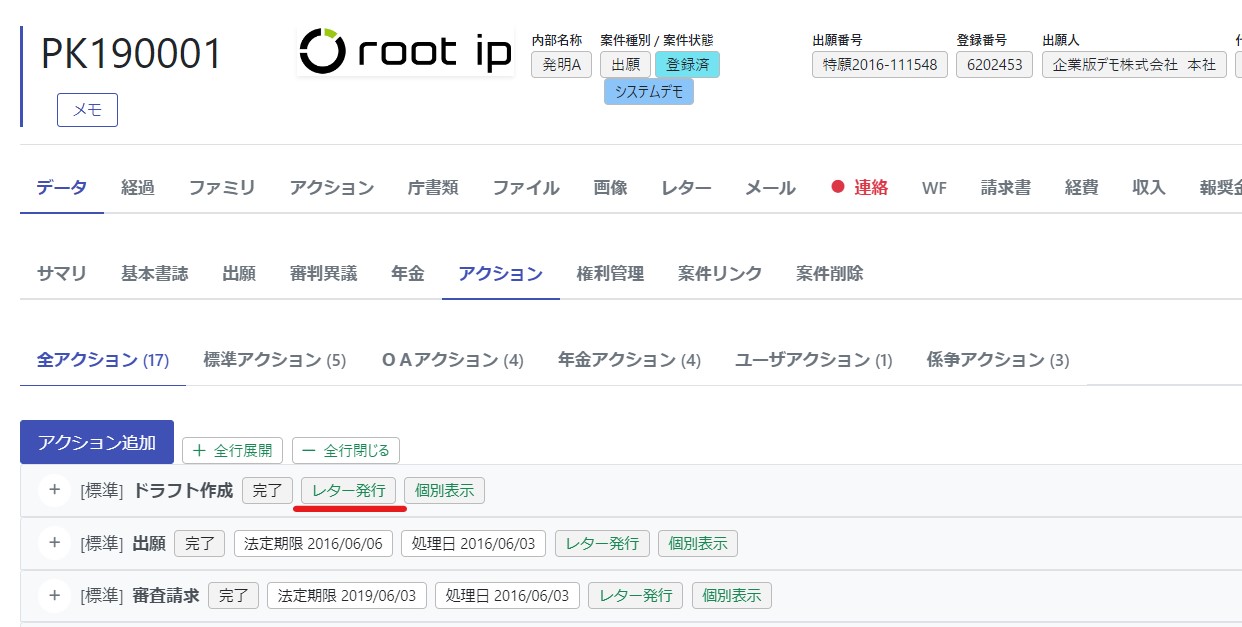1242x627 pixels.
Task: Click 法定期限 2016/06/06 in 出願 row
Action: click(313, 543)
